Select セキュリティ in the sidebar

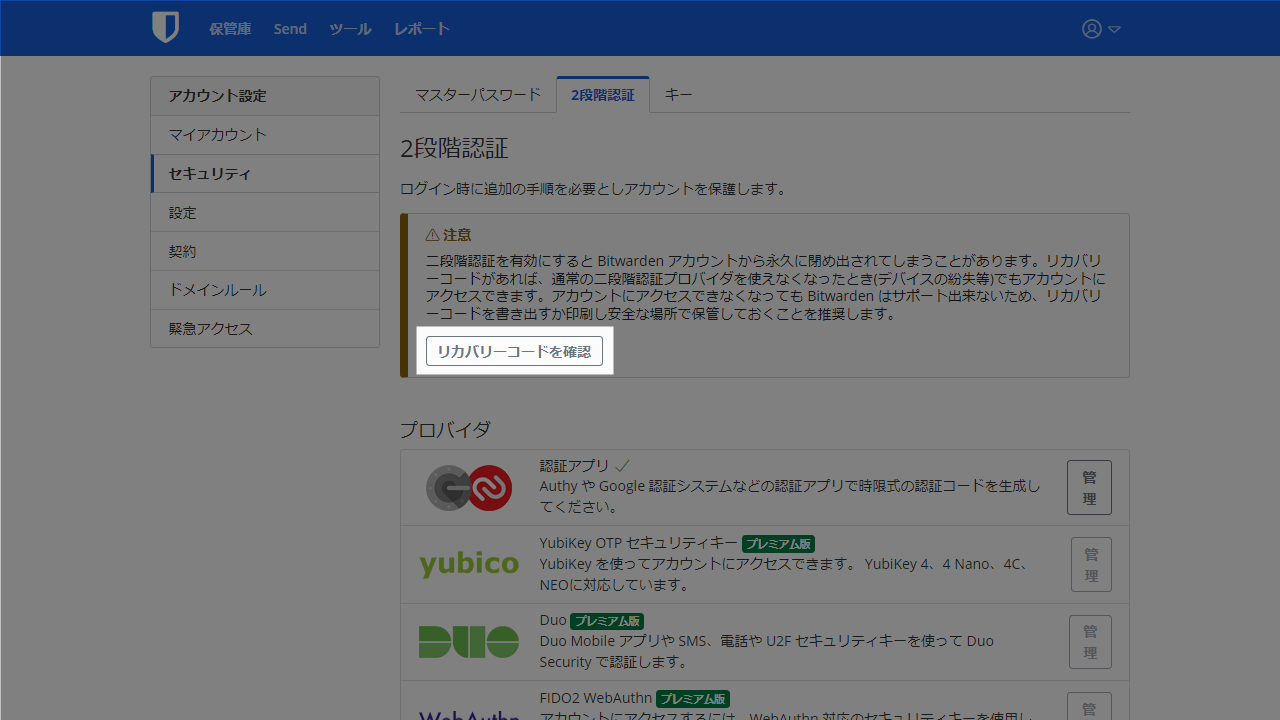click(265, 174)
